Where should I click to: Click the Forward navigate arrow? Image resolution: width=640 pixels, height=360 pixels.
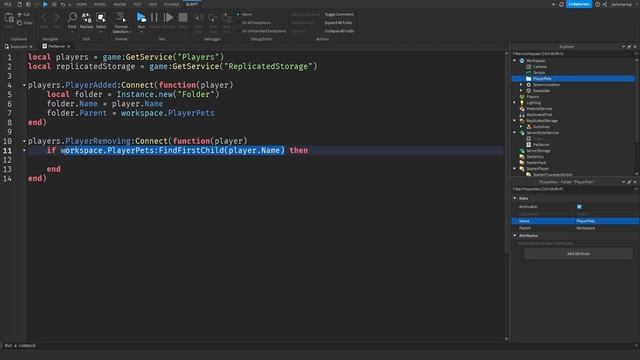tap(56, 18)
